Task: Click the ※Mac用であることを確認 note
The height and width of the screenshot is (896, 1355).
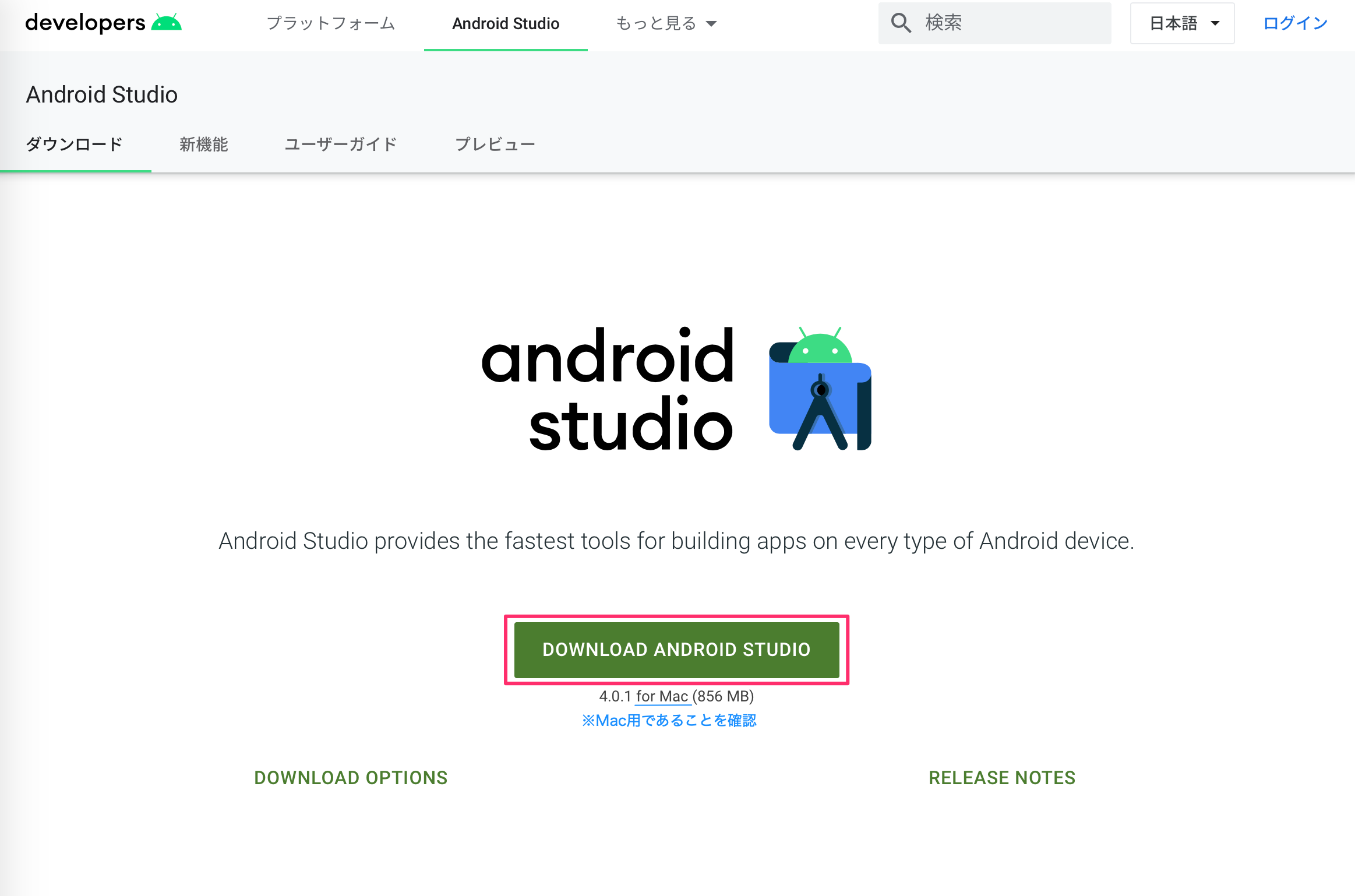Action: 669,721
